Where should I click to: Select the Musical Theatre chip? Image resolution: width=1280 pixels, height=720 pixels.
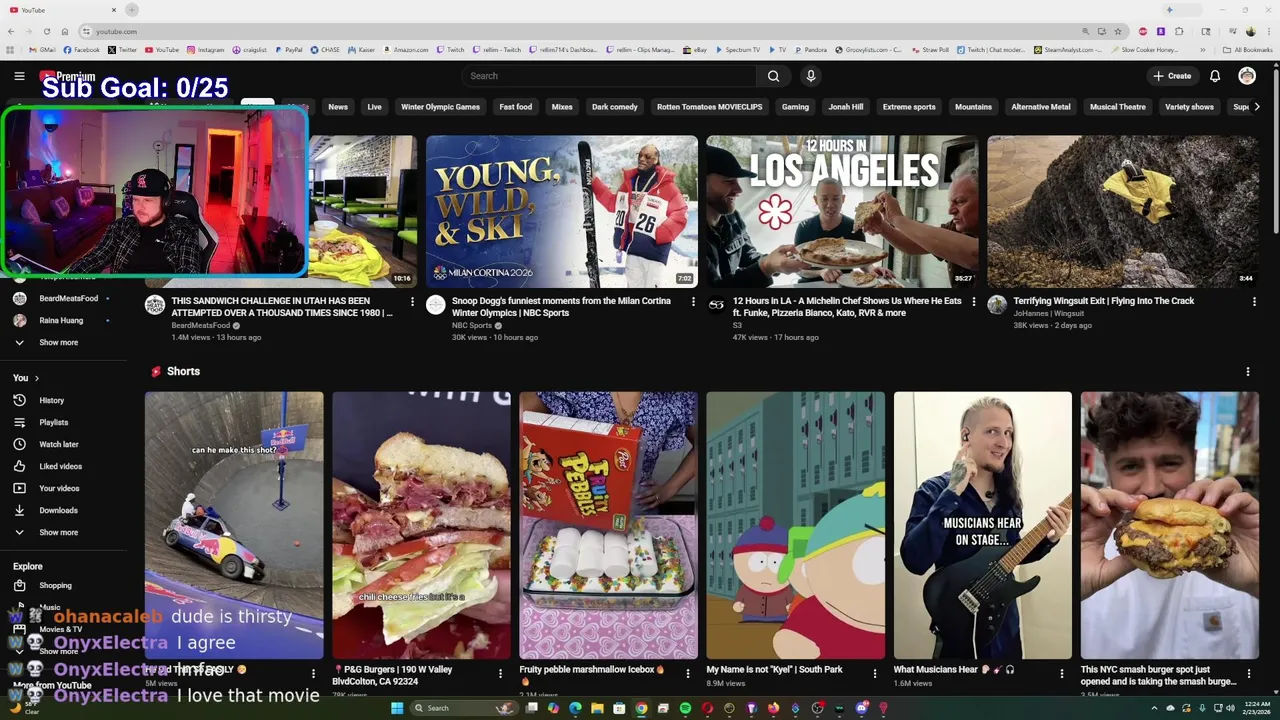[1117, 107]
